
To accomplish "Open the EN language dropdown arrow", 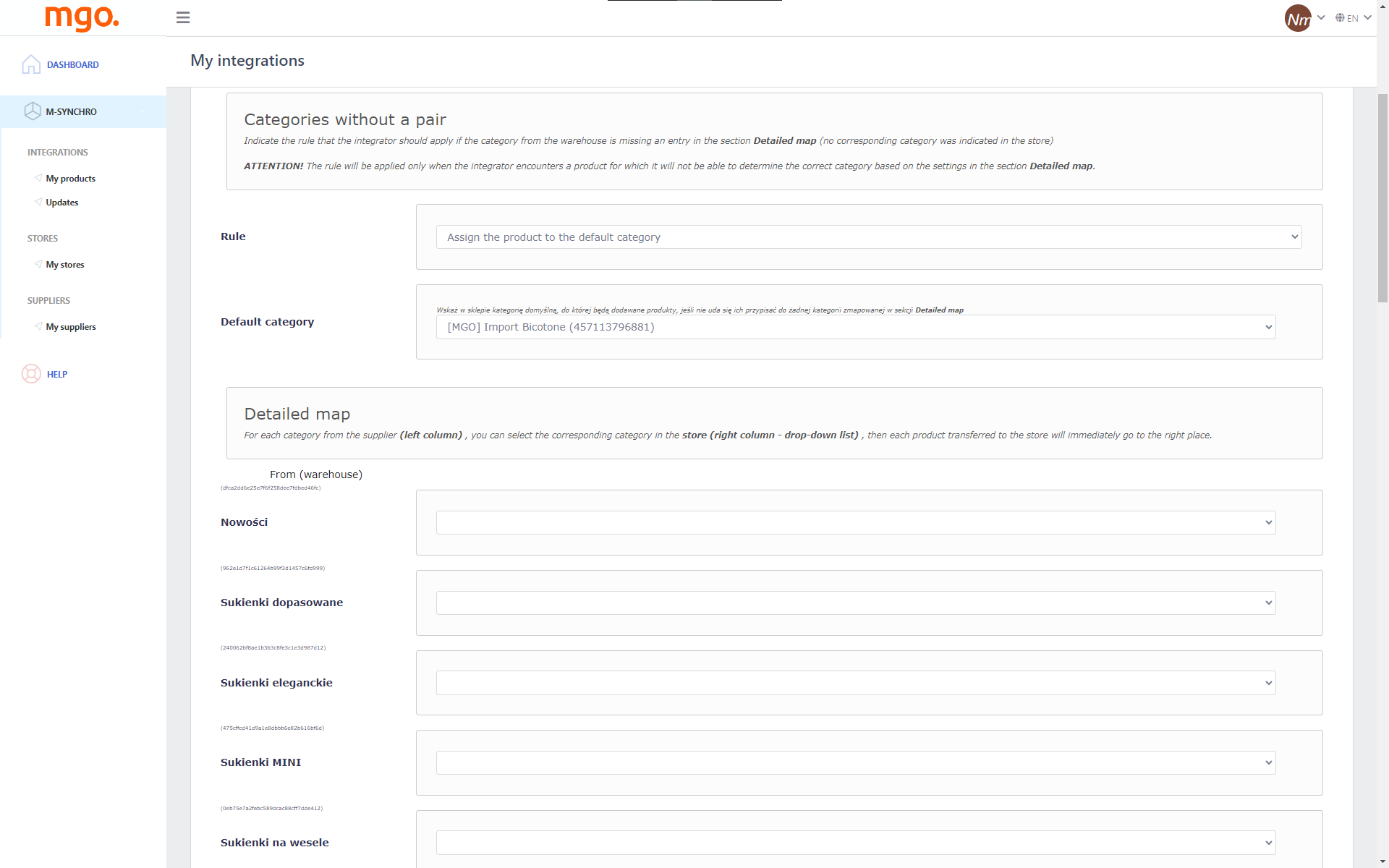I will point(1367,17).
